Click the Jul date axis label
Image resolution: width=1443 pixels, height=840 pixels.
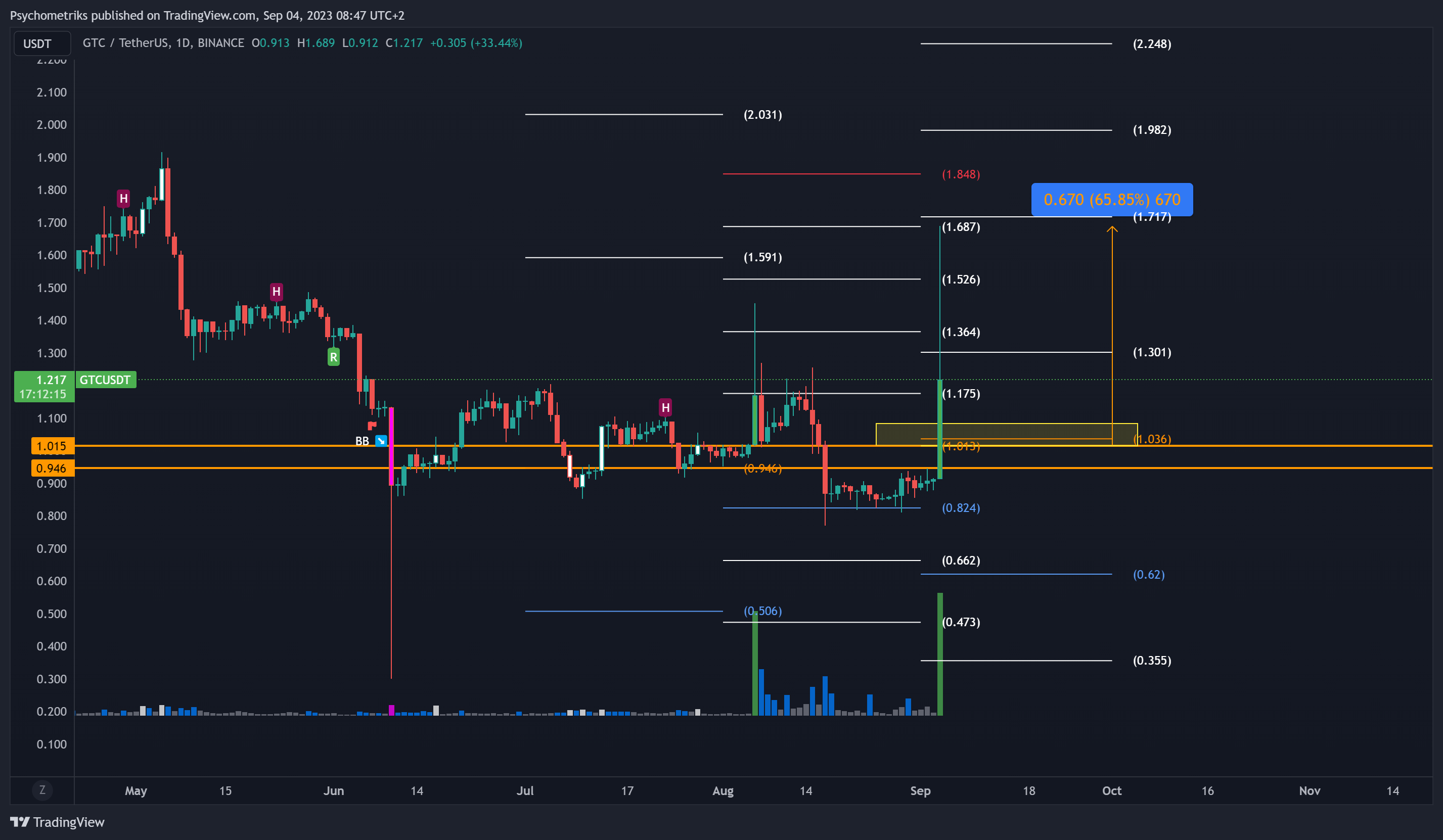pyautogui.click(x=525, y=791)
